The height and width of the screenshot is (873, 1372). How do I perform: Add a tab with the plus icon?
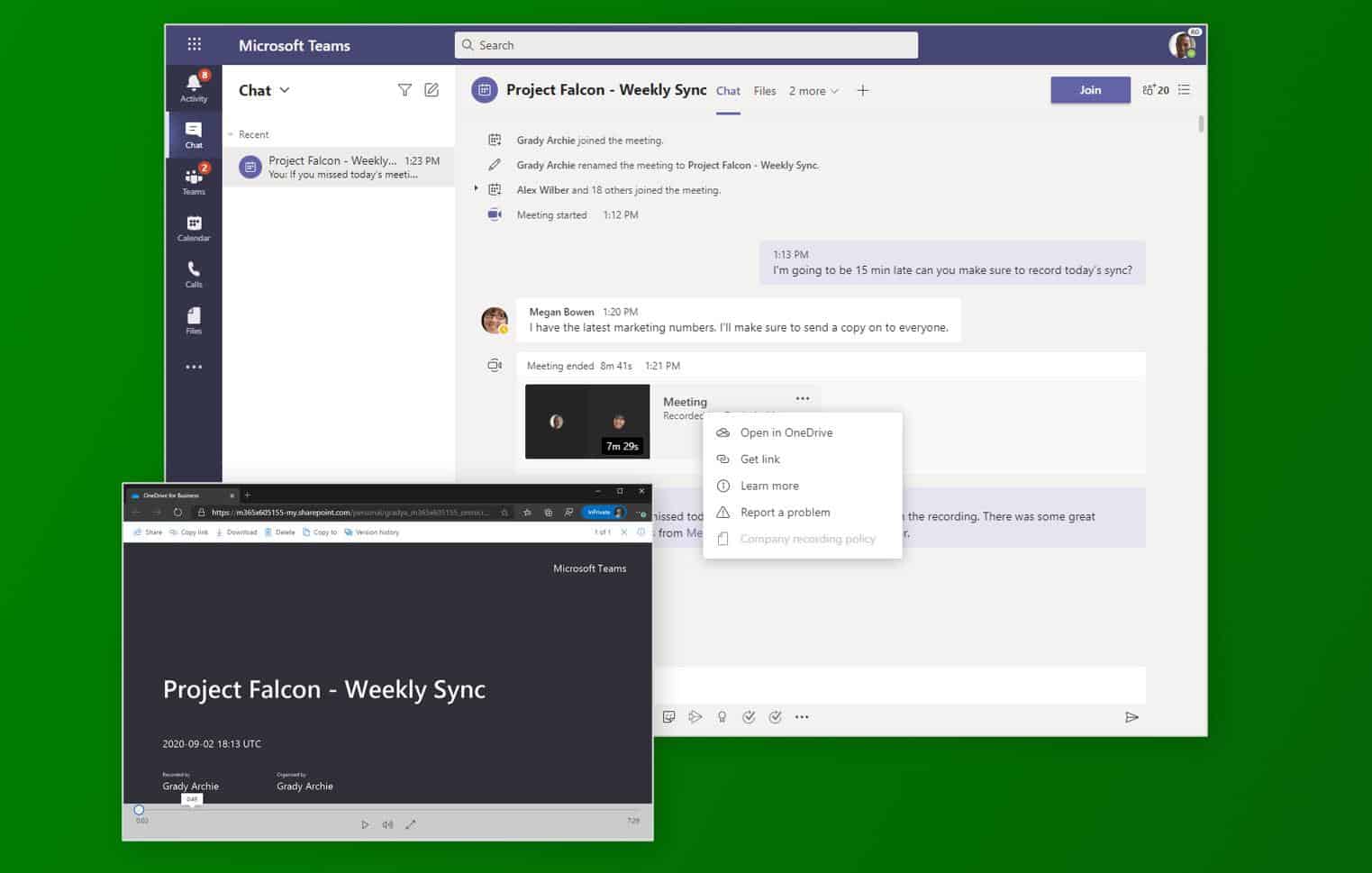(x=862, y=90)
